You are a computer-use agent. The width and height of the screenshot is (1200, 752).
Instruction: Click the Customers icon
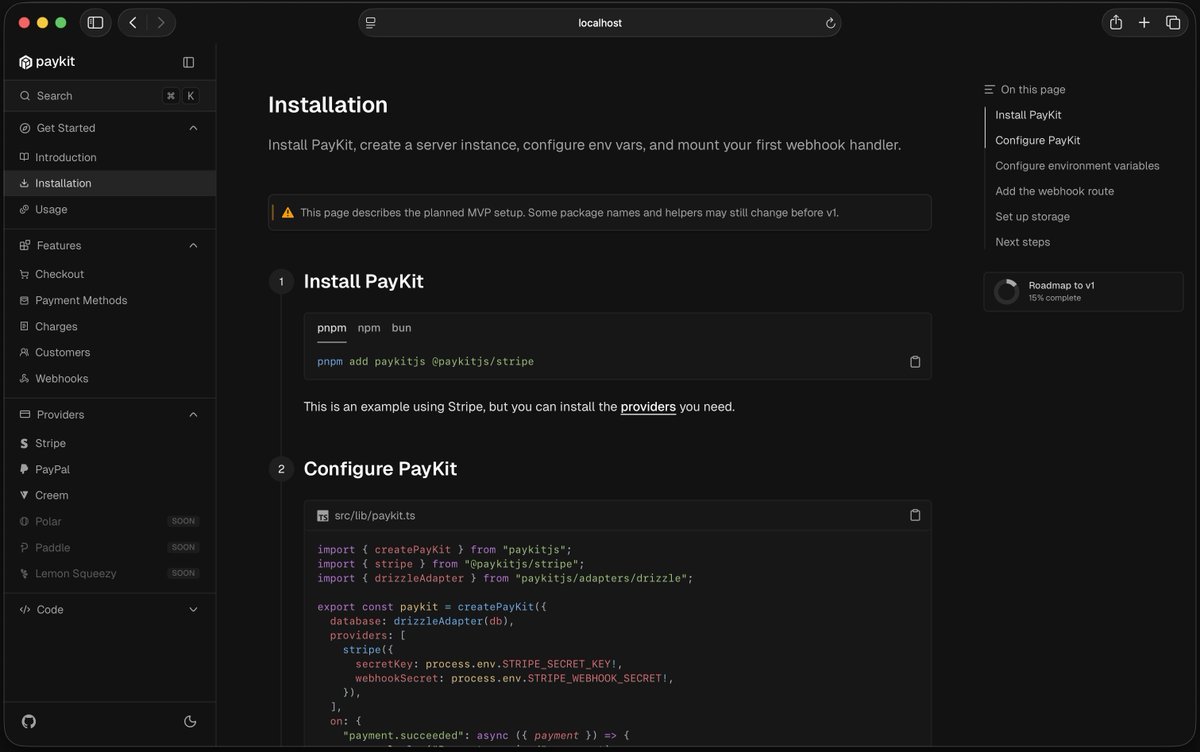tap(25, 352)
